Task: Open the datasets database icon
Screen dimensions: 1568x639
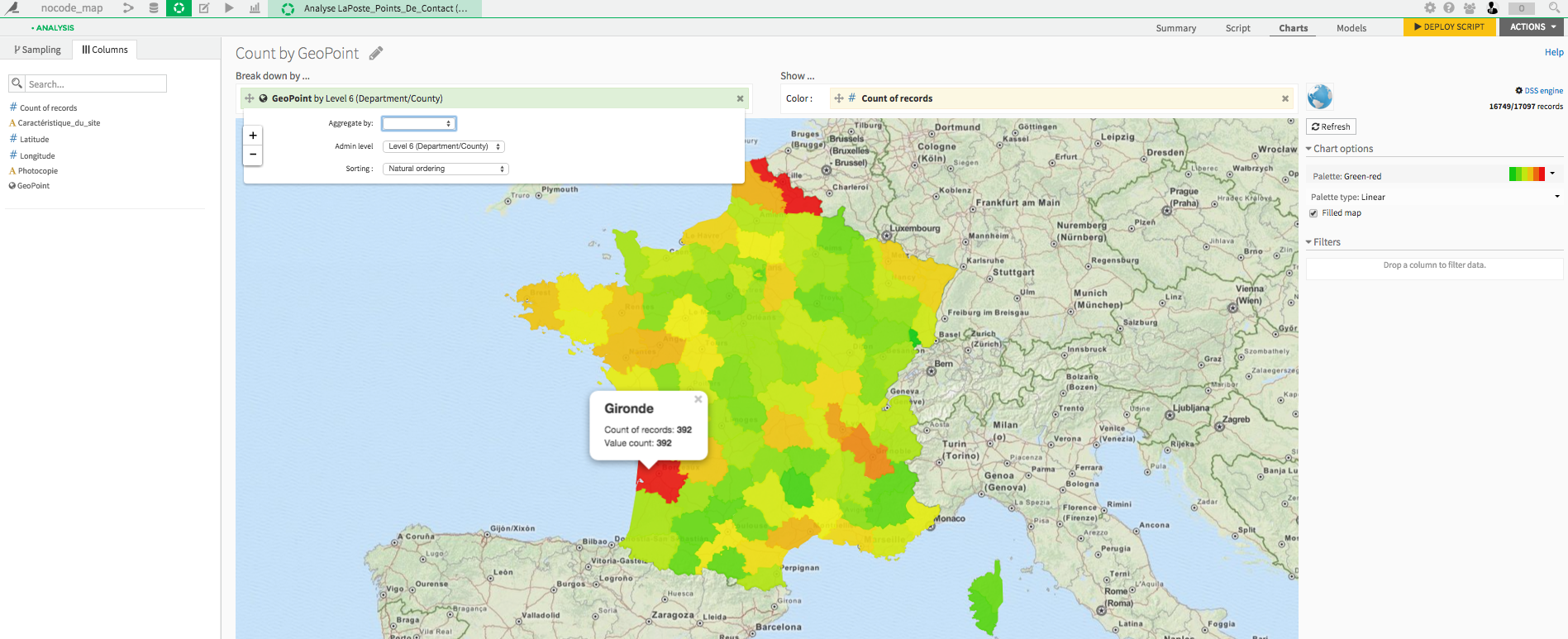Action: click(154, 8)
